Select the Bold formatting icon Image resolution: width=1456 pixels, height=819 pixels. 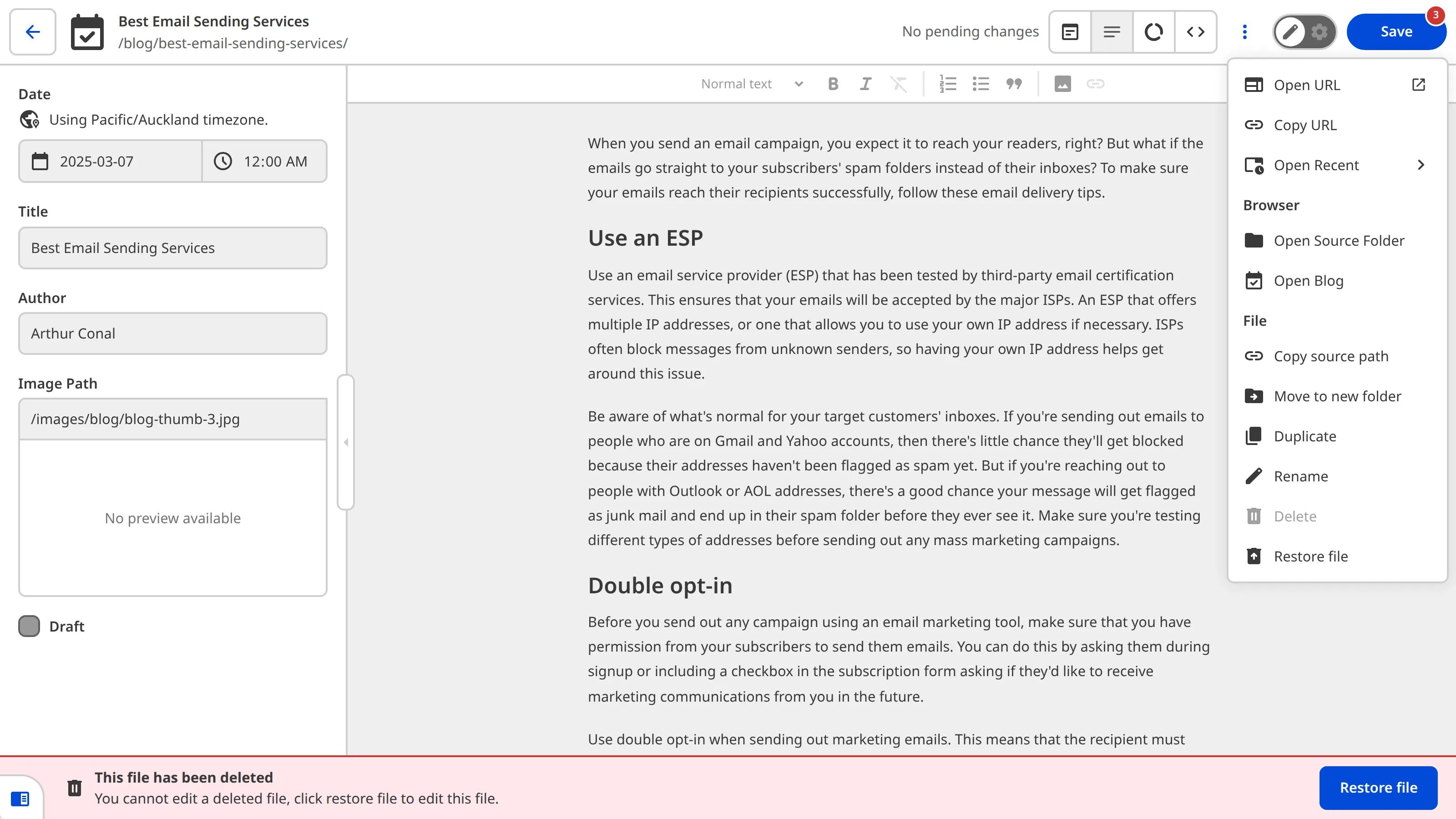pyautogui.click(x=833, y=84)
